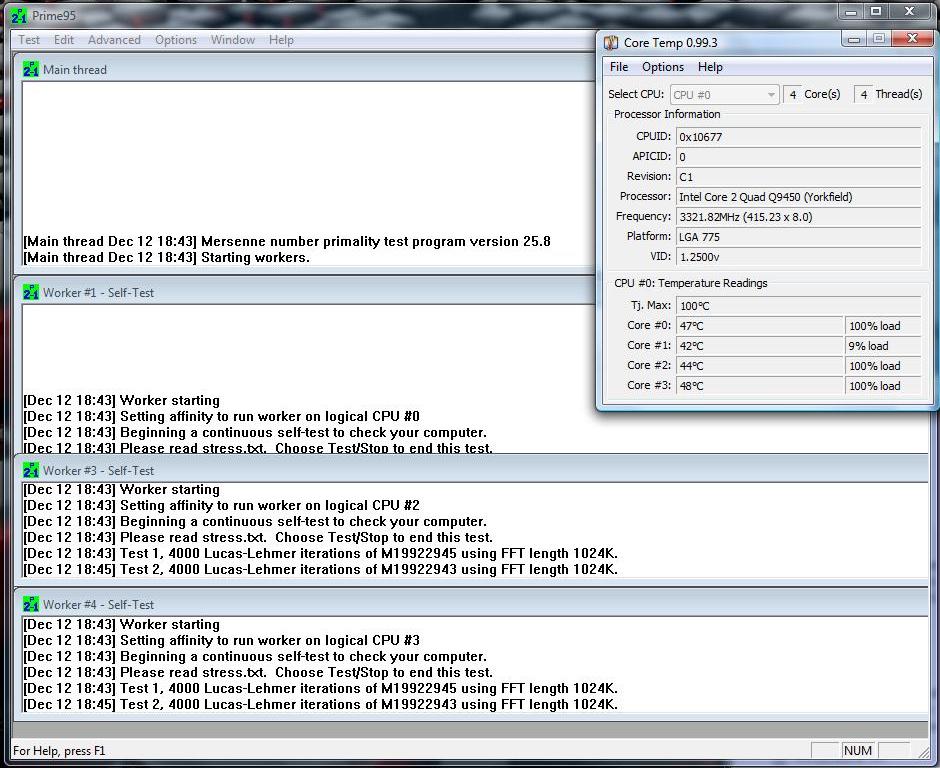The width and height of the screenshot is (940, 768).
Task: Click the Main thread window icon
Action: click(x=31, y=70)
